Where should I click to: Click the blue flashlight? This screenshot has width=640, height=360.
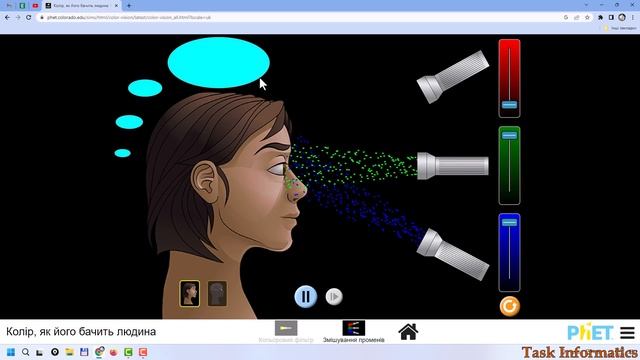(x=453, y=254)
